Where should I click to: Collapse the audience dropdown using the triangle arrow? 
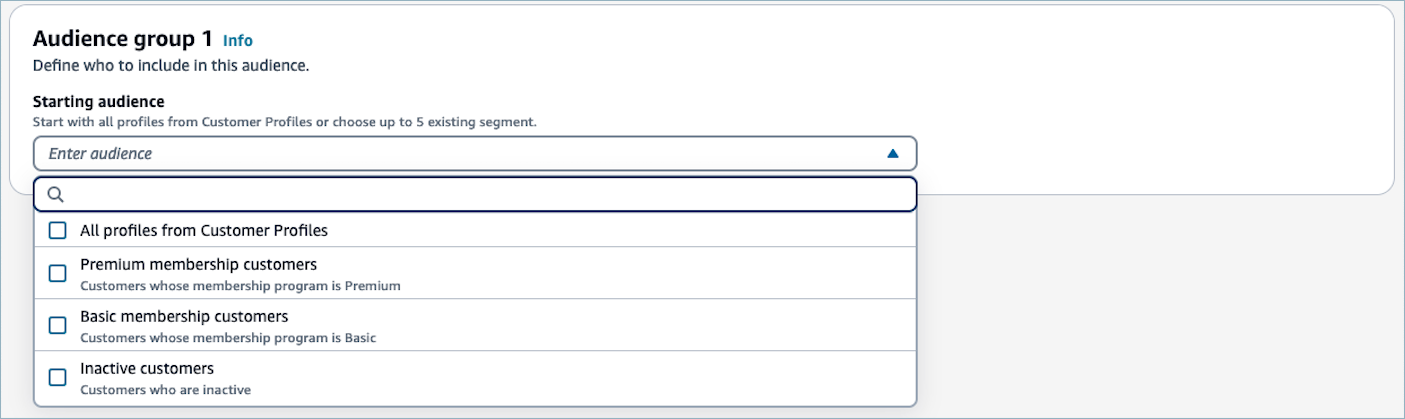(893, 154)
